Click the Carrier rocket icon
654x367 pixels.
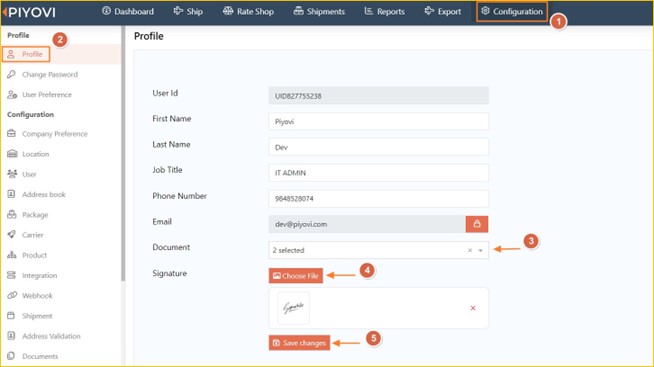coord(12,234)
